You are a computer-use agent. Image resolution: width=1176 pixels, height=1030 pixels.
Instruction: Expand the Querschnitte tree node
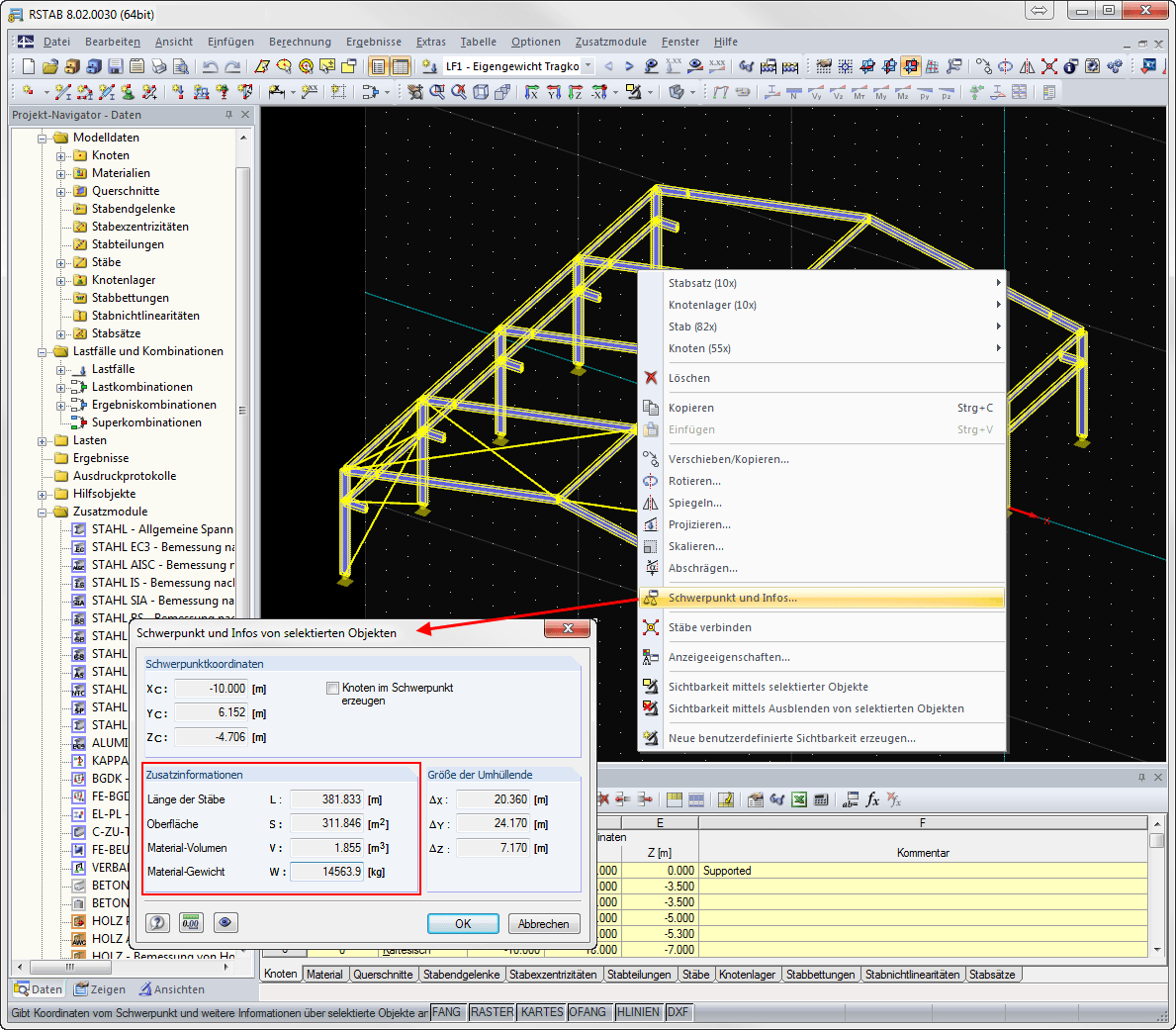coord(60,192)
